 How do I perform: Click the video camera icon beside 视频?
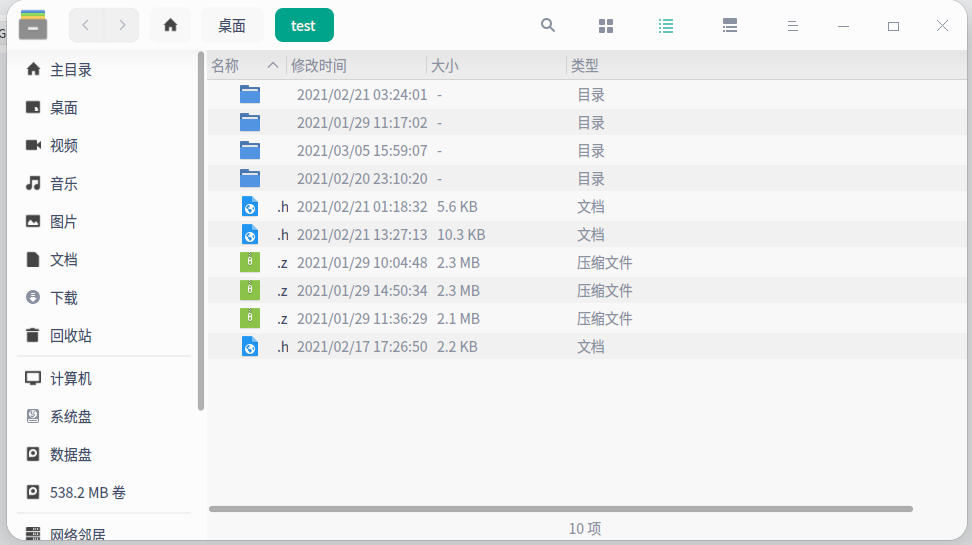(x=33, y=145)
